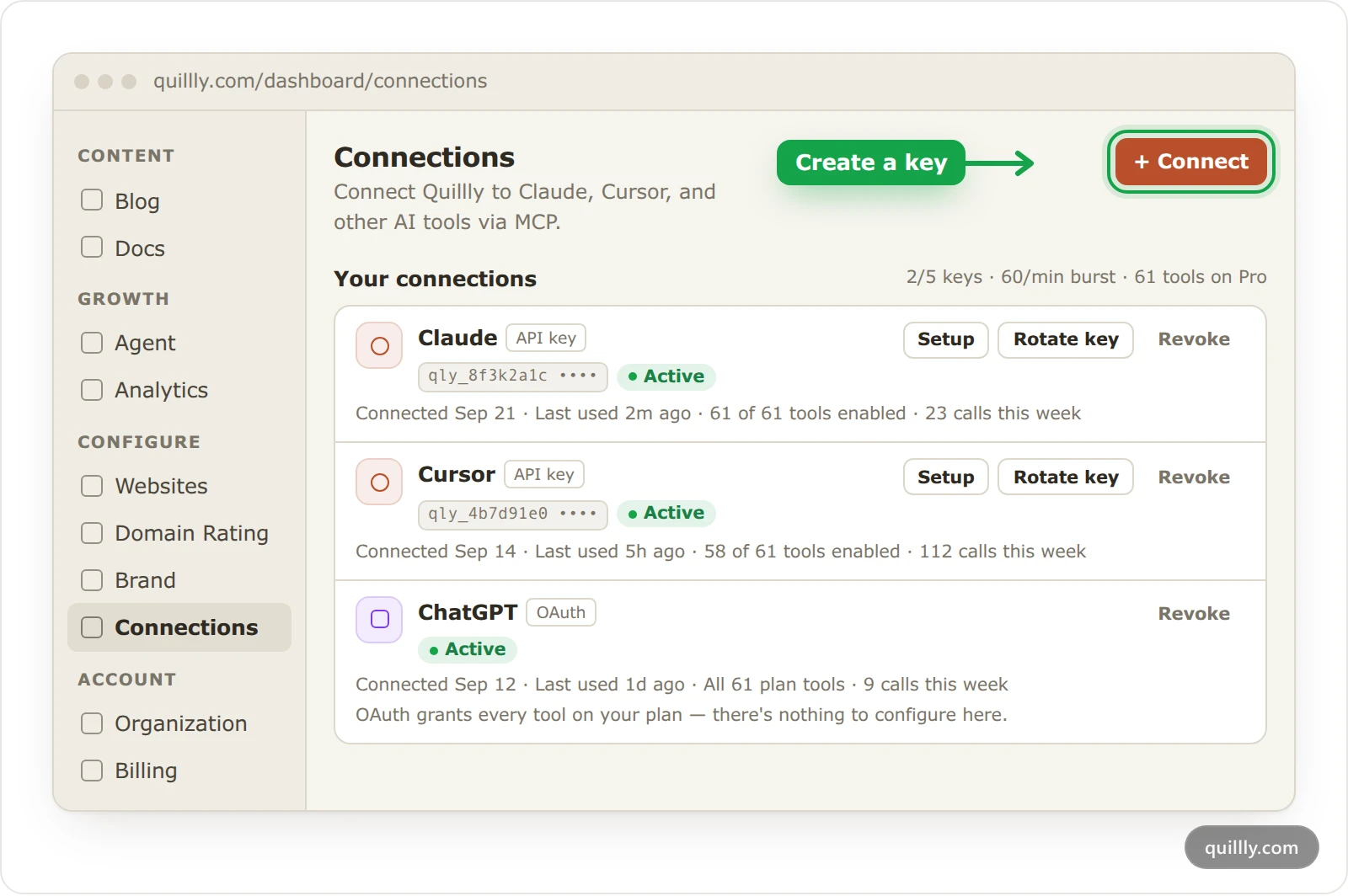Click the red window close dot
The width and height of the screenshot is (1348, 896).
click(x=82, y=82)
